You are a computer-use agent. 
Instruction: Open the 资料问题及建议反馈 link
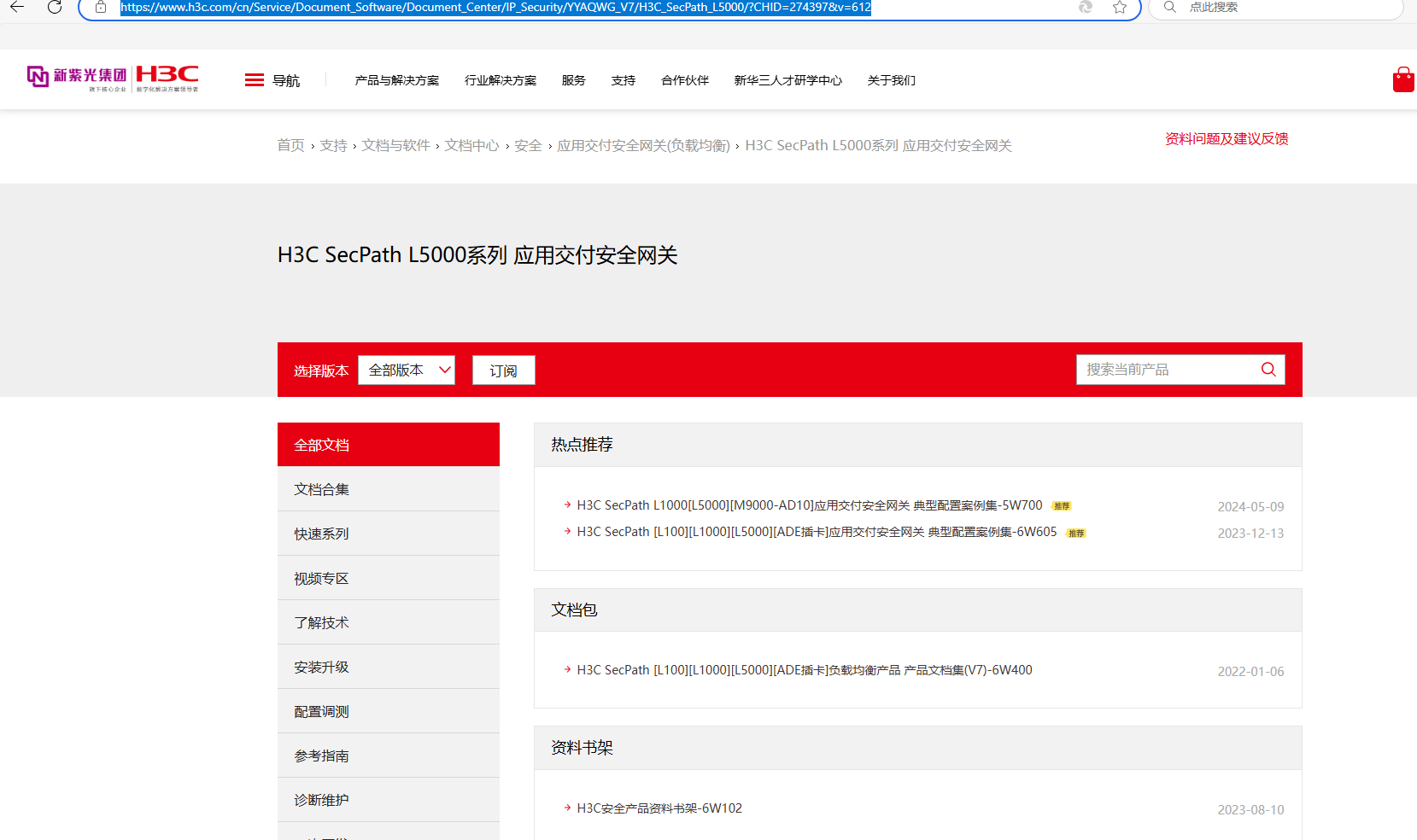[1227, 139]
